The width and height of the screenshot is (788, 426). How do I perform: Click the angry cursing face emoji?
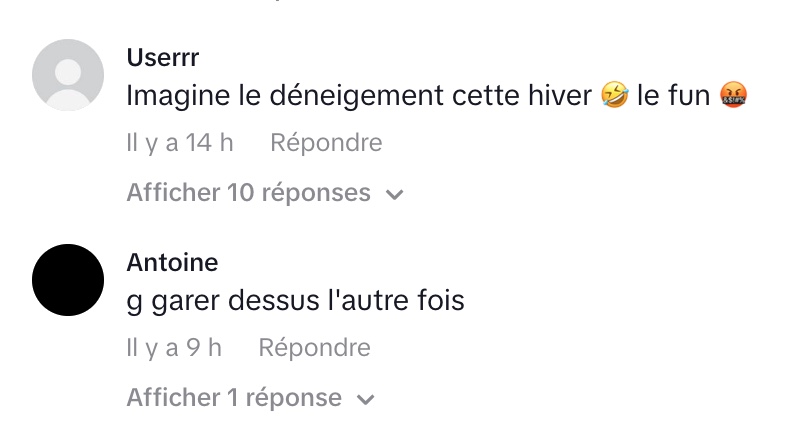[733, 95]
